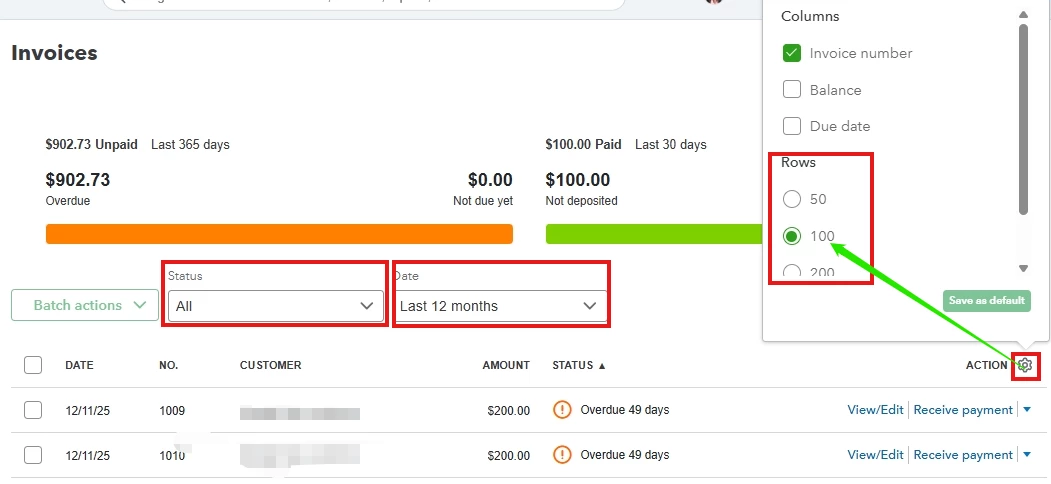Expand the Date filter Last 12 months
1051x484 pixels.
coord(500,306)
